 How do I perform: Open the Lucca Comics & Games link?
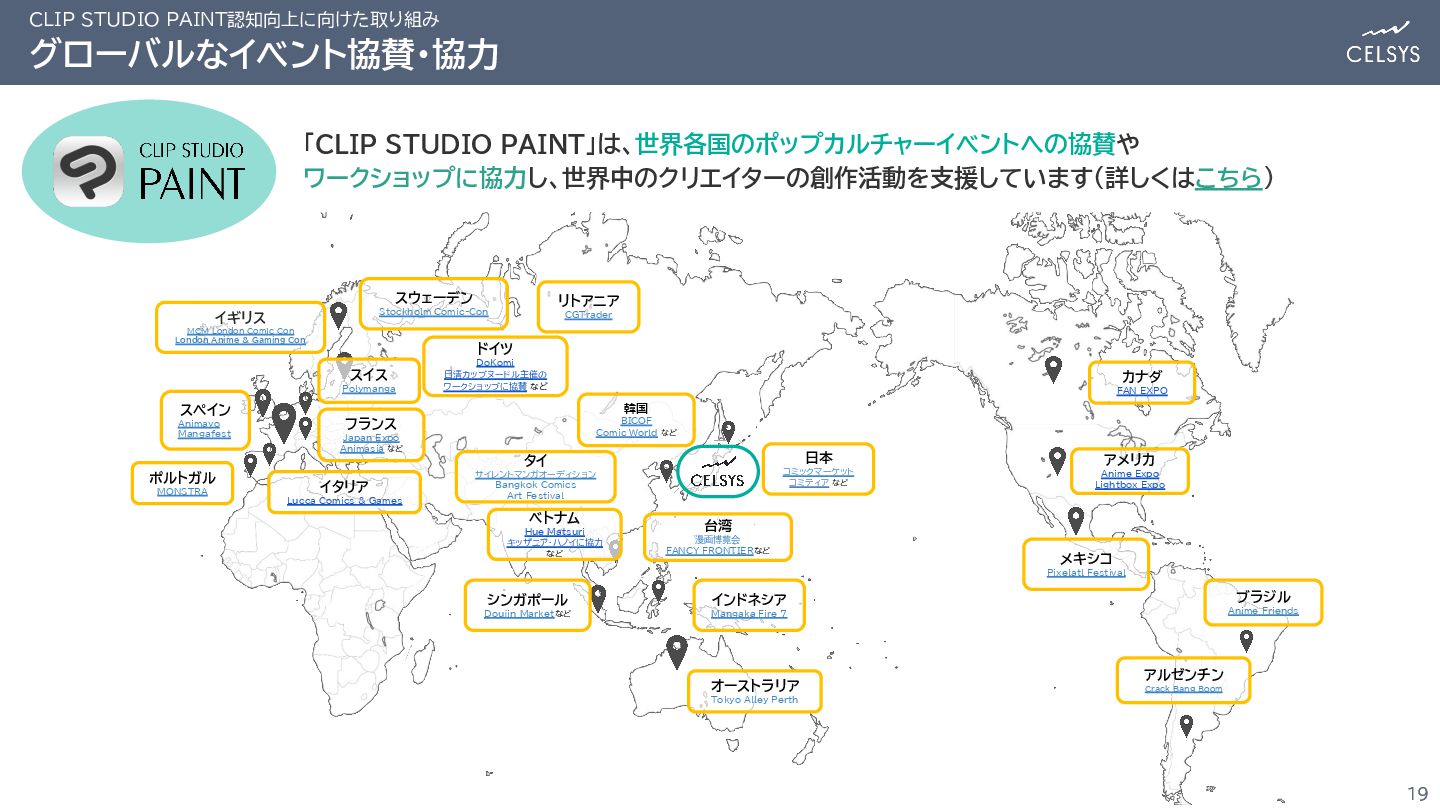tap(344, 501)
